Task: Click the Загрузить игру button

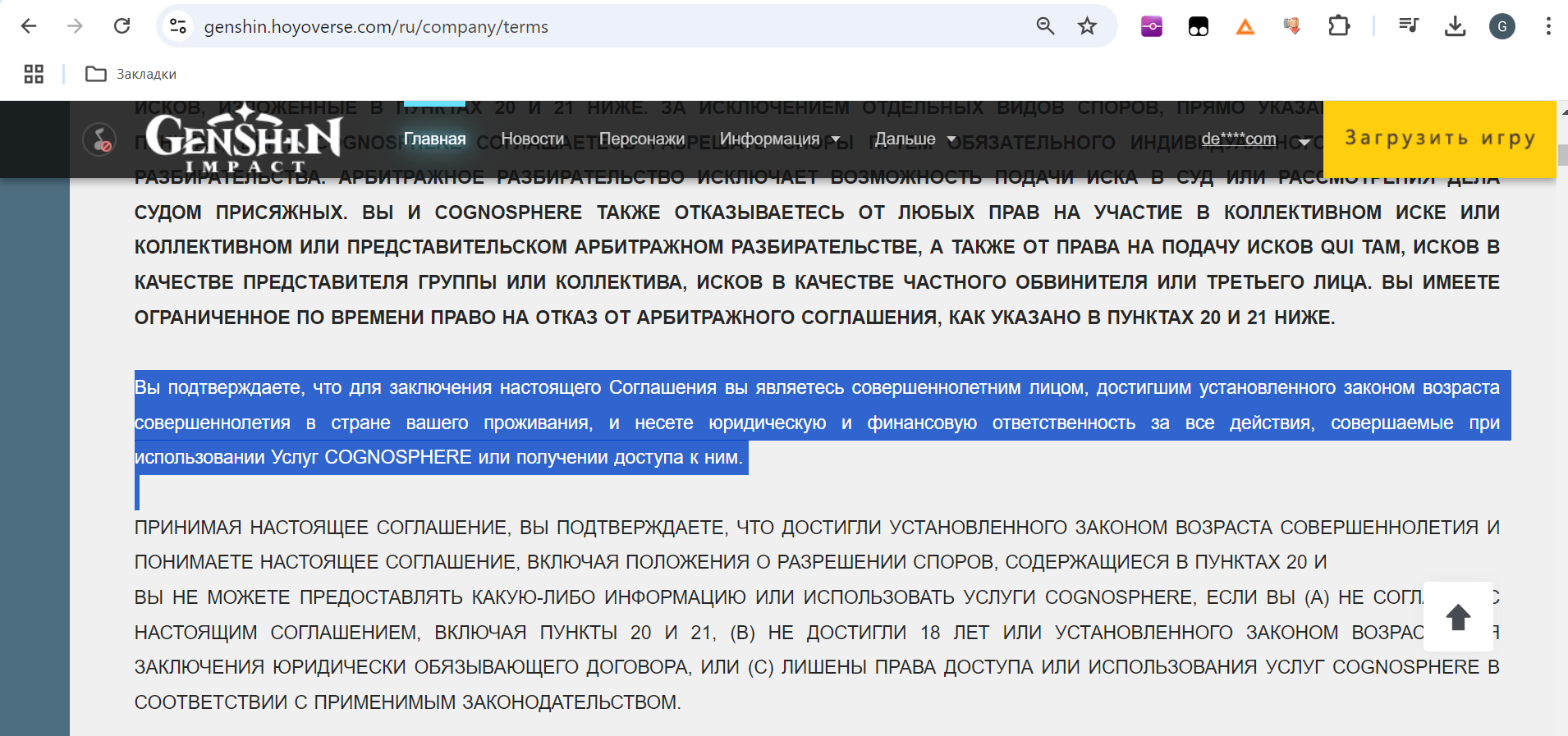Action: tap(1440, 139)
